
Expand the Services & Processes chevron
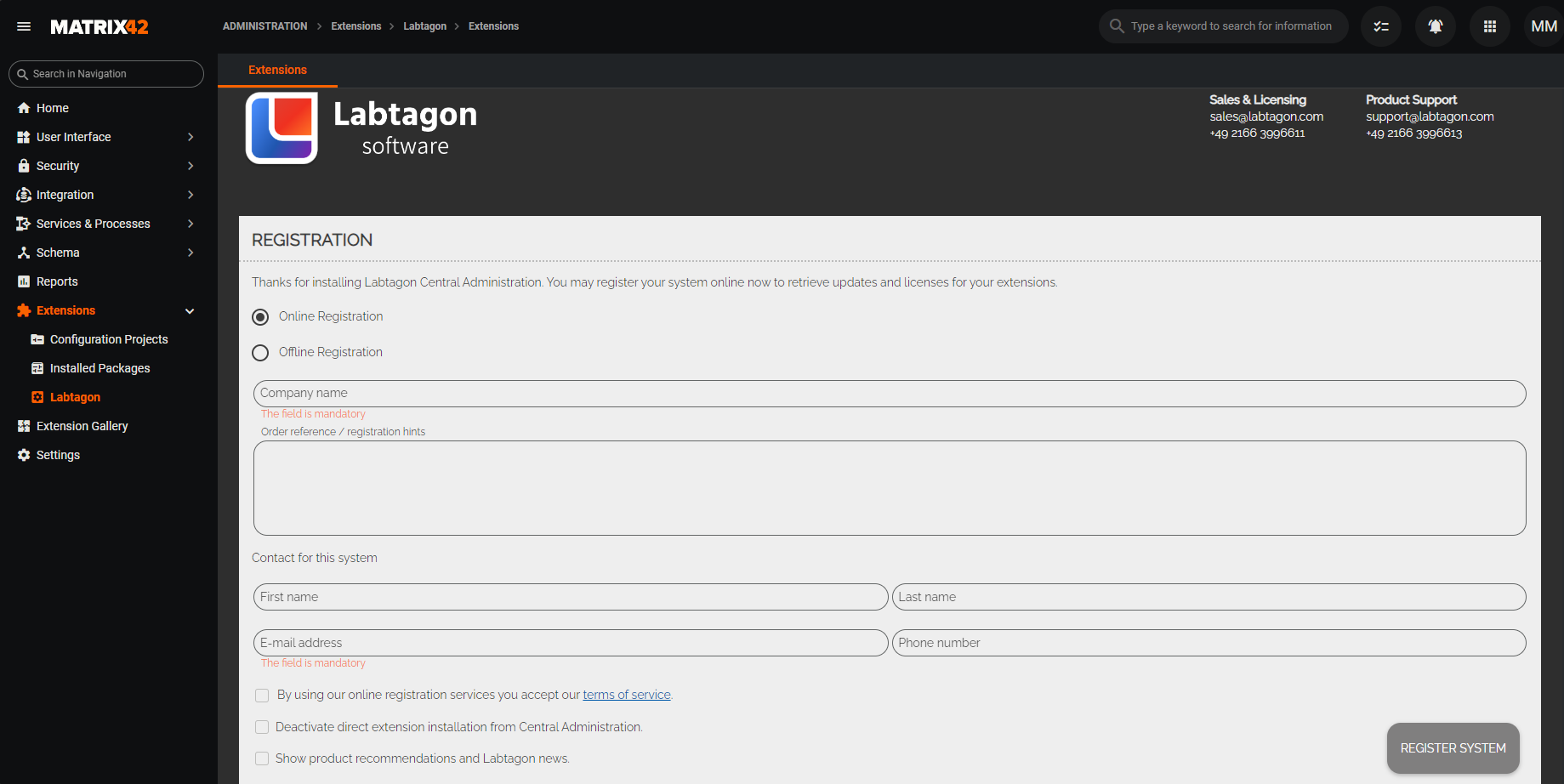click(191, 224)
